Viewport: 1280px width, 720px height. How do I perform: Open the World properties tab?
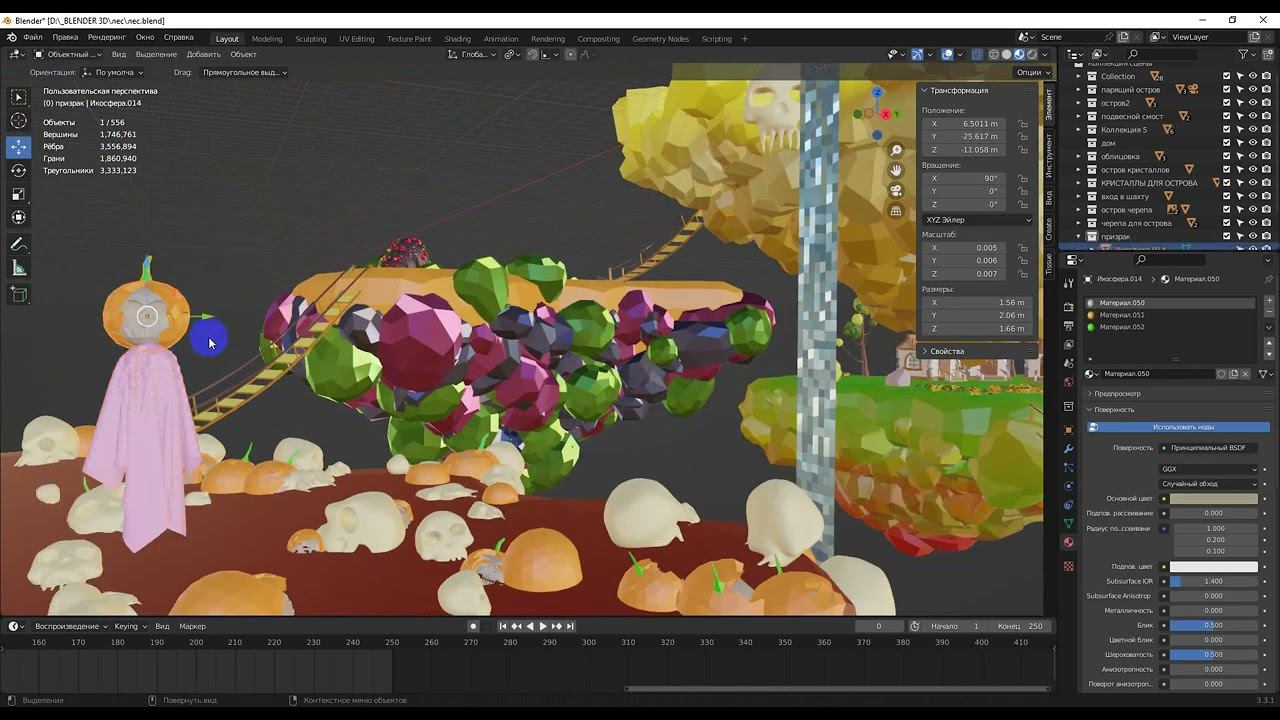click(x=1069, y=382)
